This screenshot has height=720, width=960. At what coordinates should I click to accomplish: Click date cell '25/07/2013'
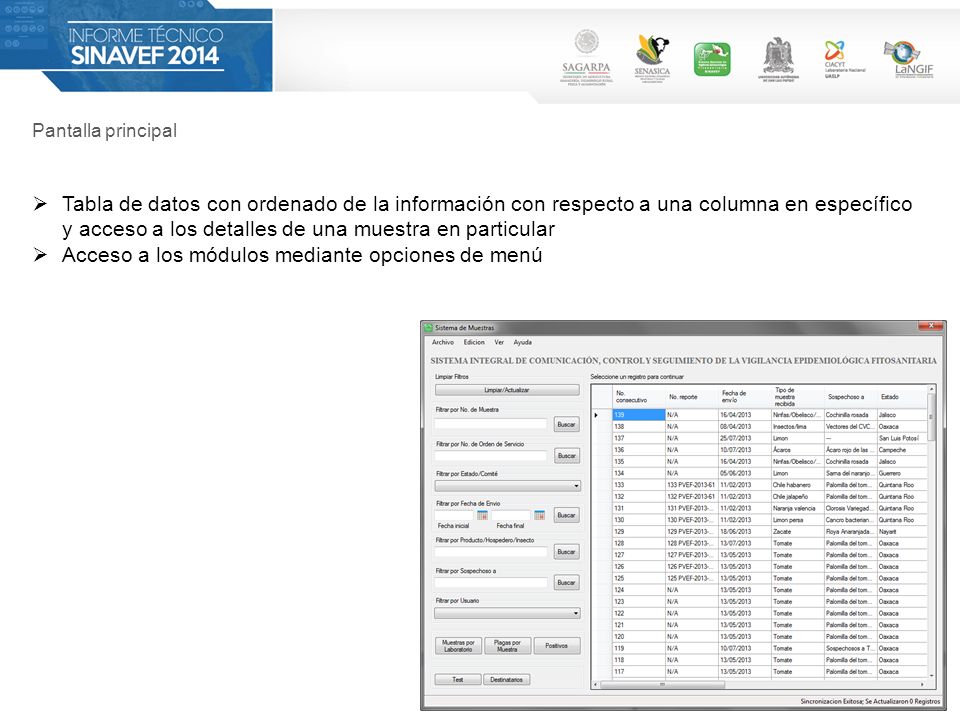coord(744,438)
